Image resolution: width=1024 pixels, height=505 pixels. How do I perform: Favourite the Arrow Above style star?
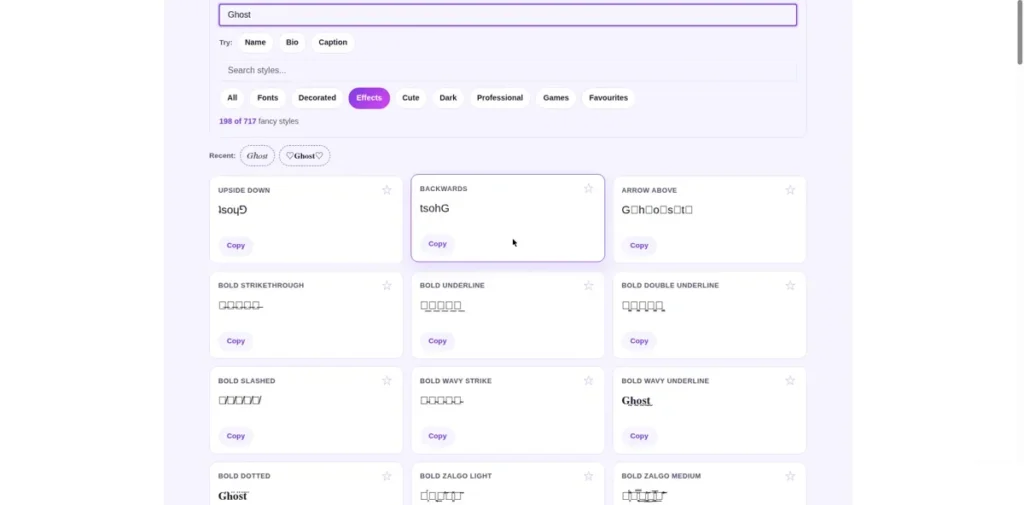pyautogui.click(x=790, y=190)
